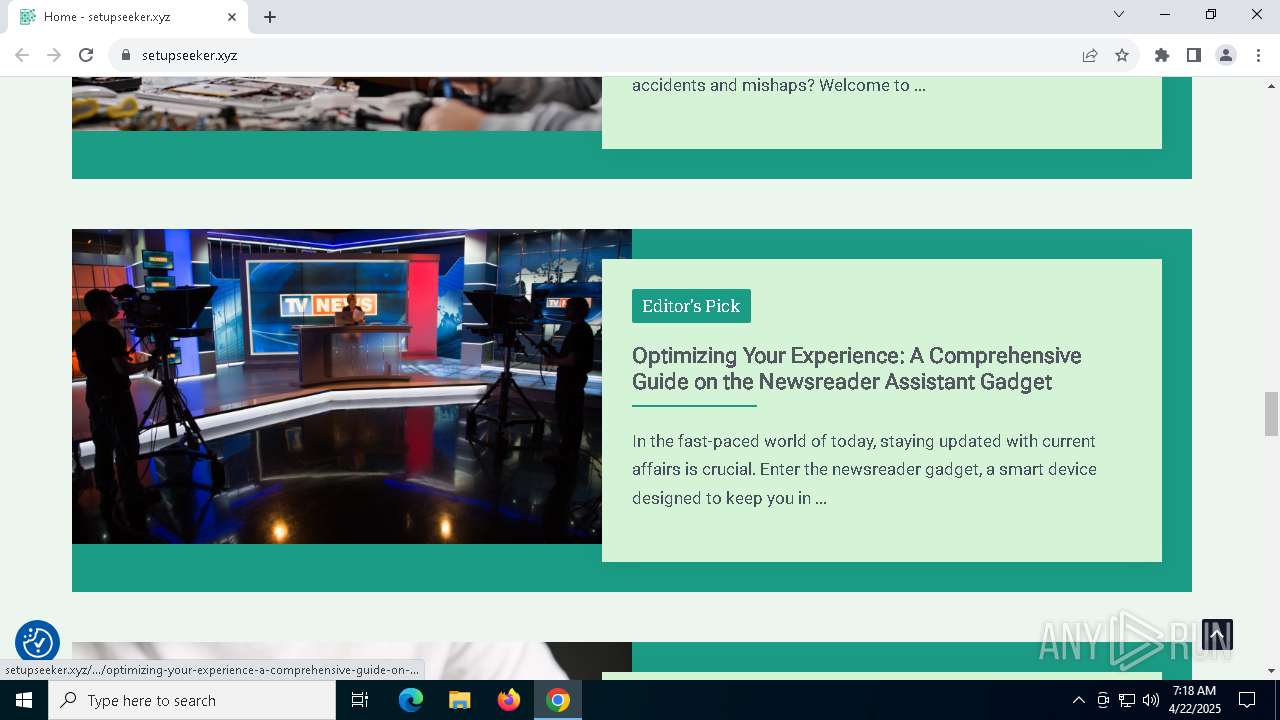Image resolution: width=1280 pixels, height=720 pixels.
Task: Open Chrome three-dot menu
Action: tap(1258, 55)
